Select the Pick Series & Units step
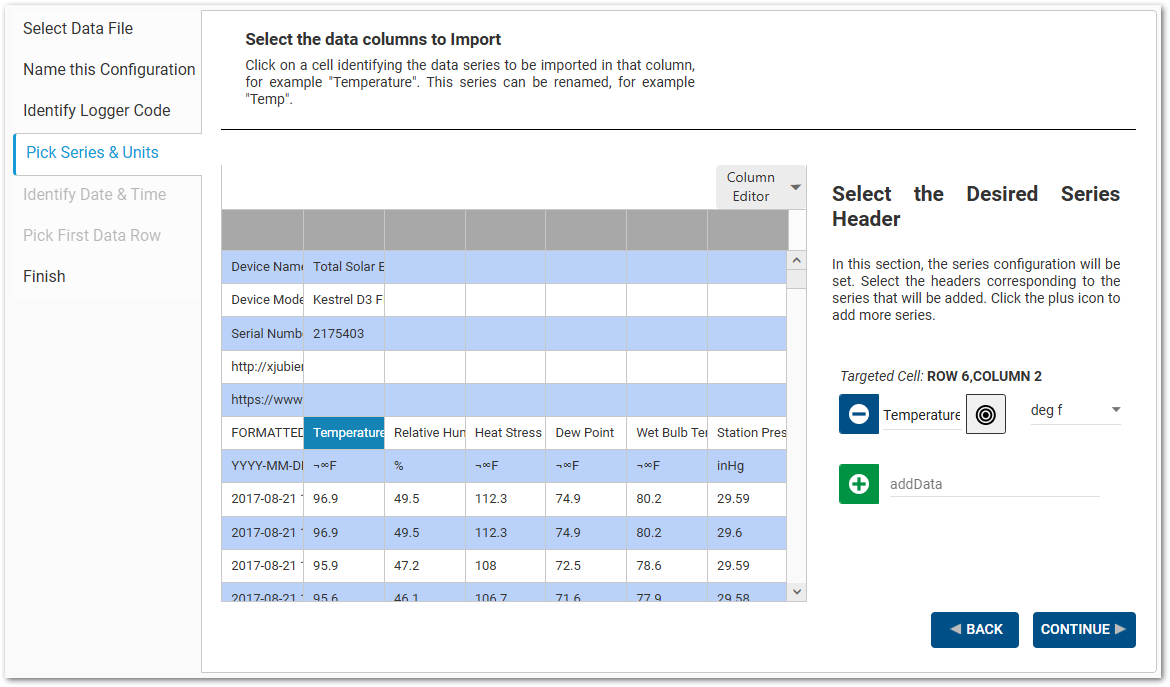Viewport: 1170px width, 687px height. point(92,152)
